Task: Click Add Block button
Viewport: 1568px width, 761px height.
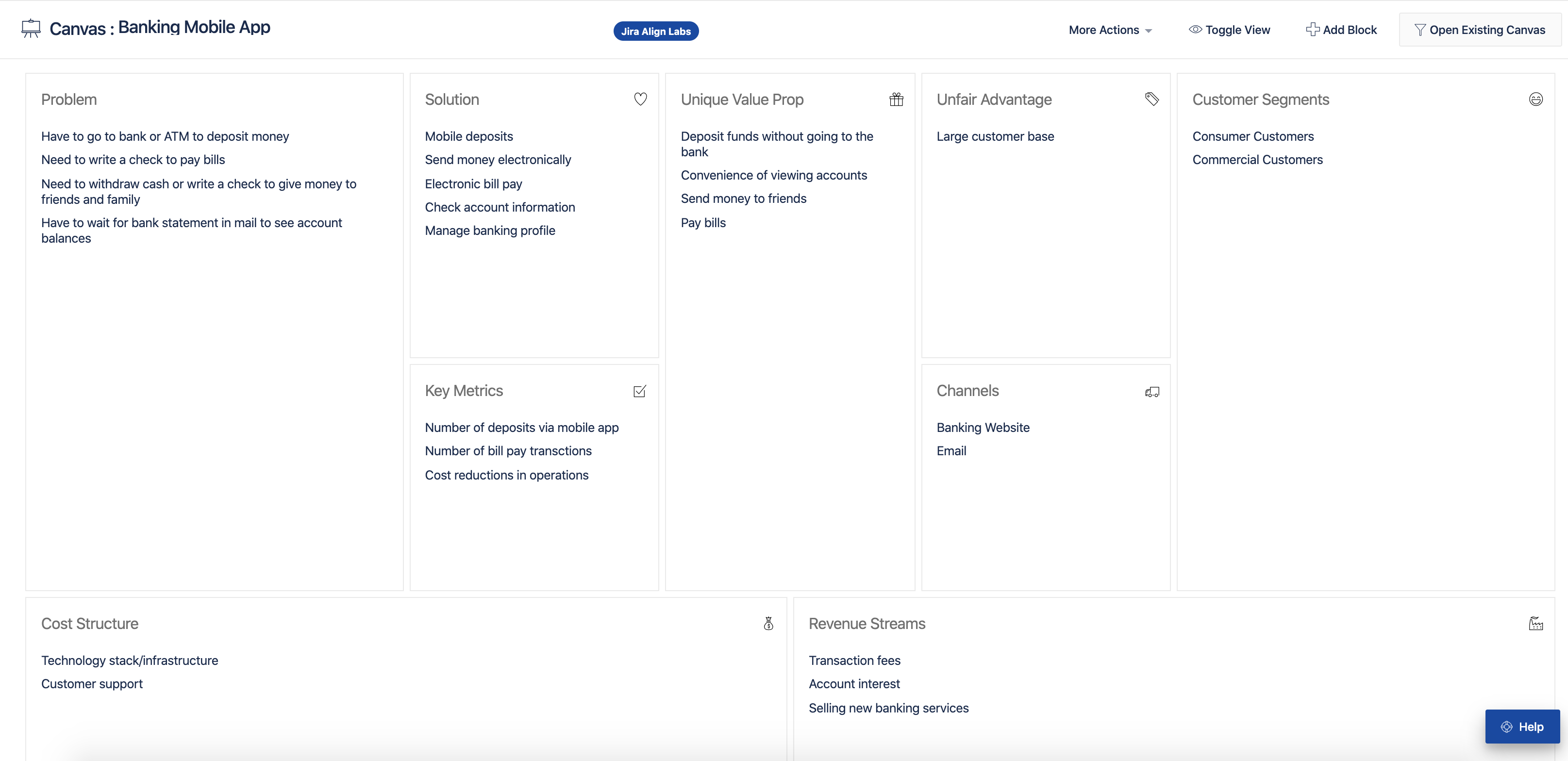Action: point(1341,30)
